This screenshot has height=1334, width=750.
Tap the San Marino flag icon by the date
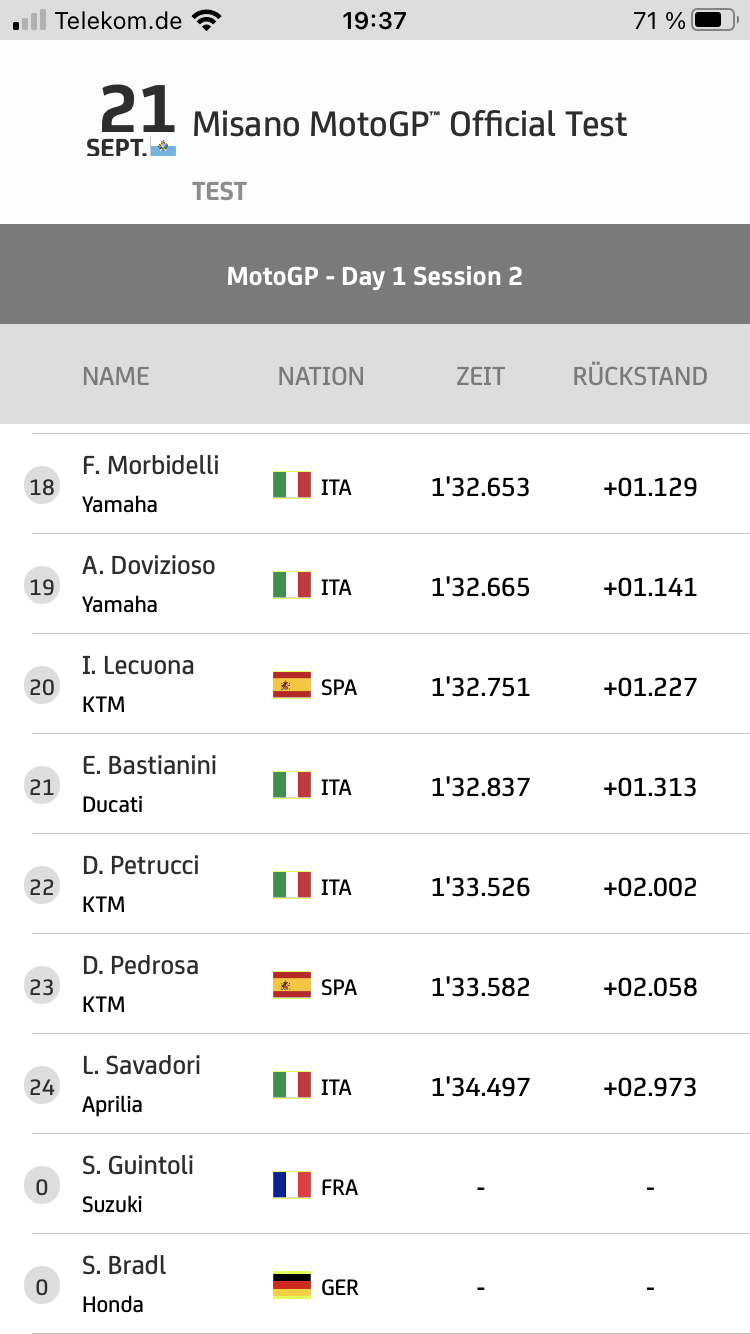pyautogui.click(x=163, y=148)
